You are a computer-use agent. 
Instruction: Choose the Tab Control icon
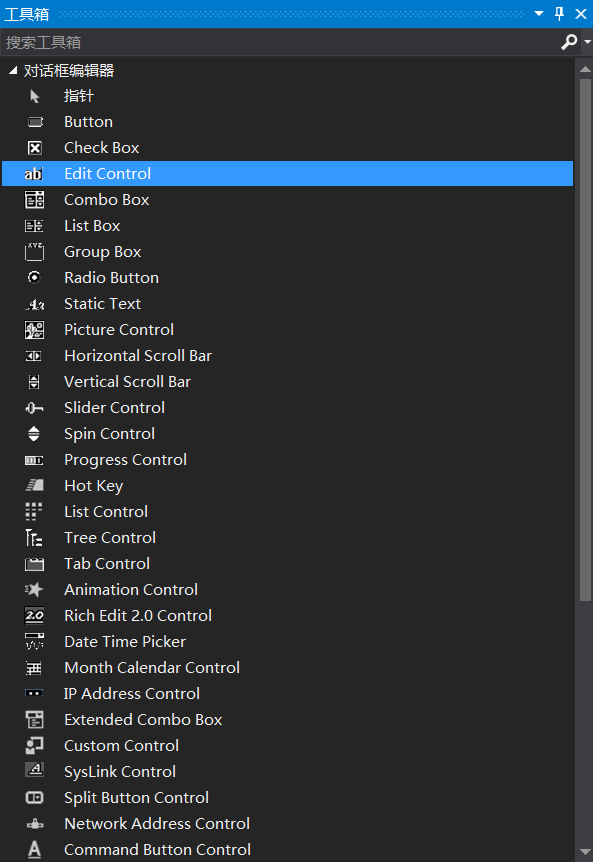(x=35, y=564)
